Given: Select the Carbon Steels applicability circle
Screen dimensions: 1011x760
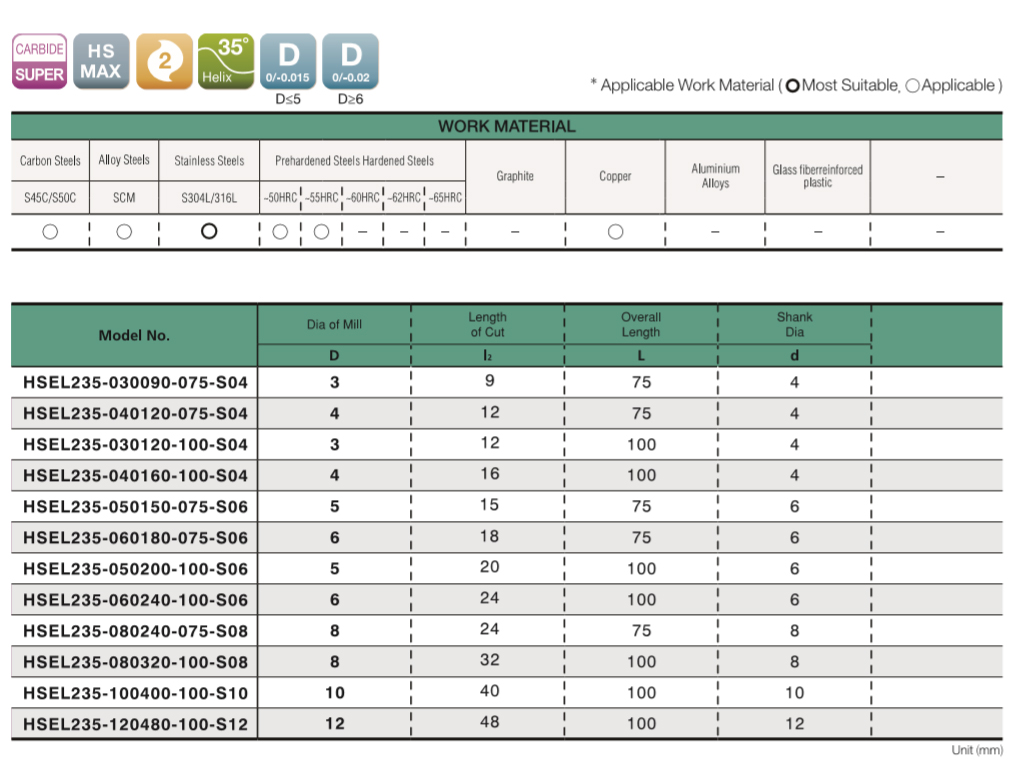Looking at the screenshot, I should 50,232.
